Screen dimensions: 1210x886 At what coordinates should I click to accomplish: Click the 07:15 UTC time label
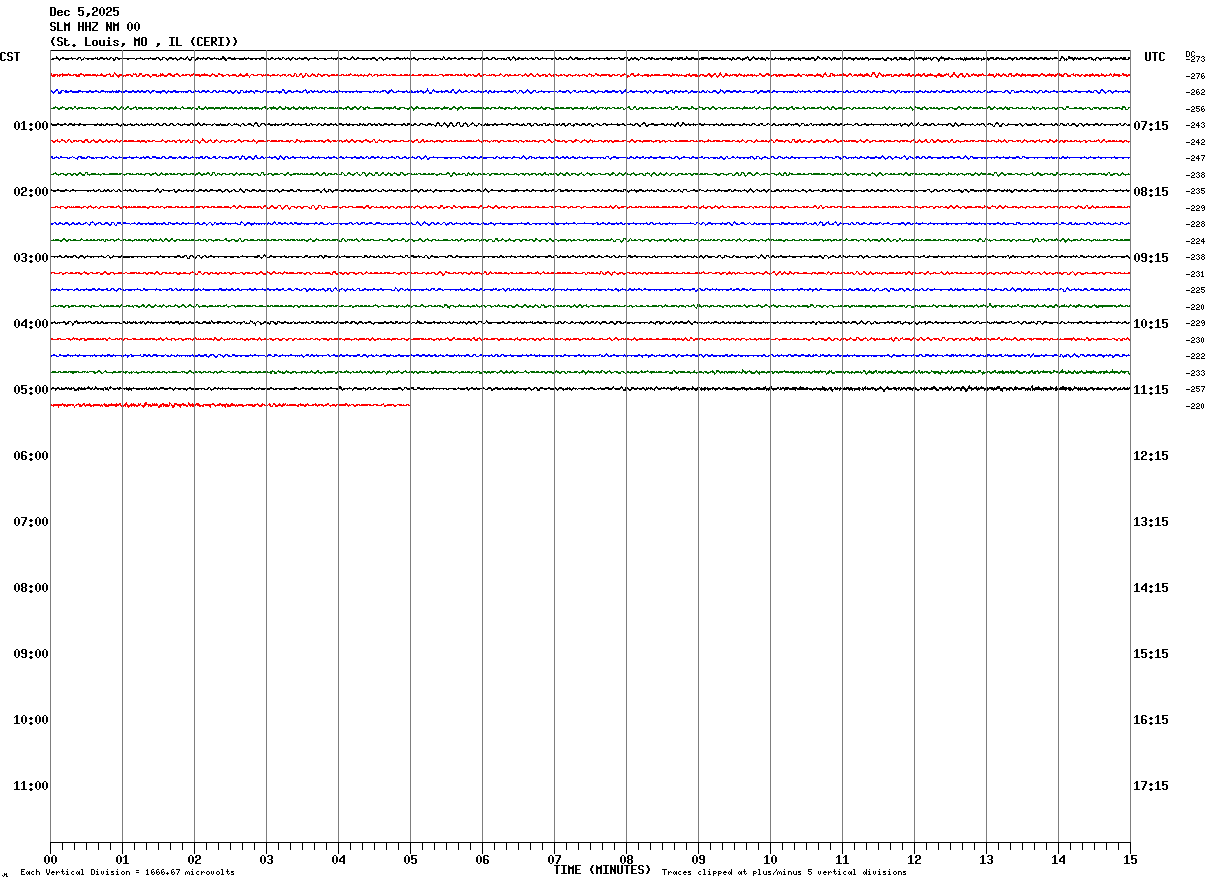coord(1151,126)
